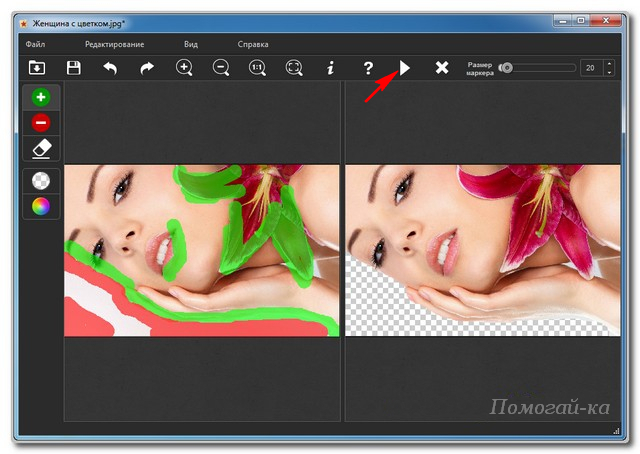Click marker size value field 20
The width and height of the screenshot is (640, 454).
pyautogui.click(x=591, y=68)
